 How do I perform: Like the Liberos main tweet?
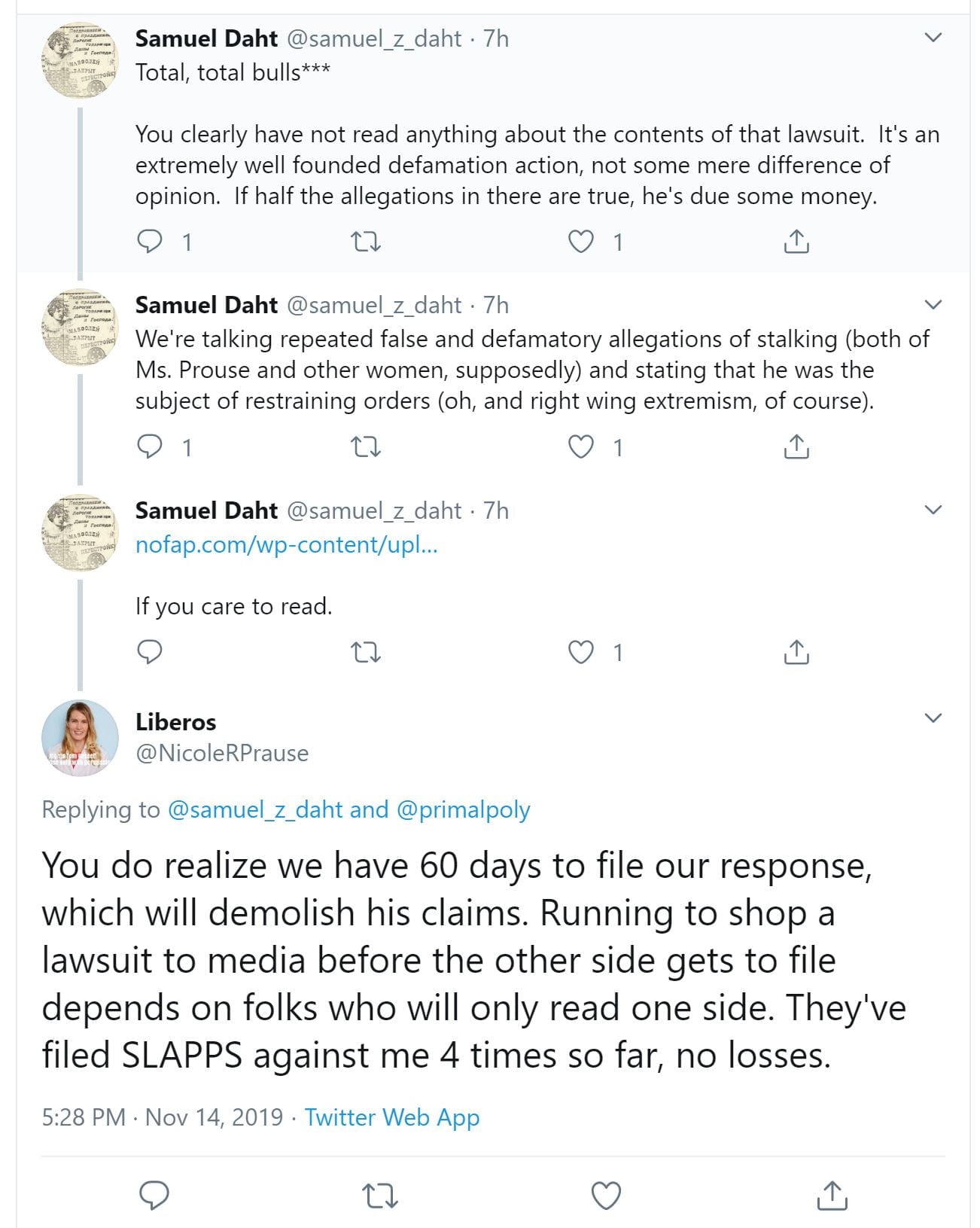coord(606,1195)
